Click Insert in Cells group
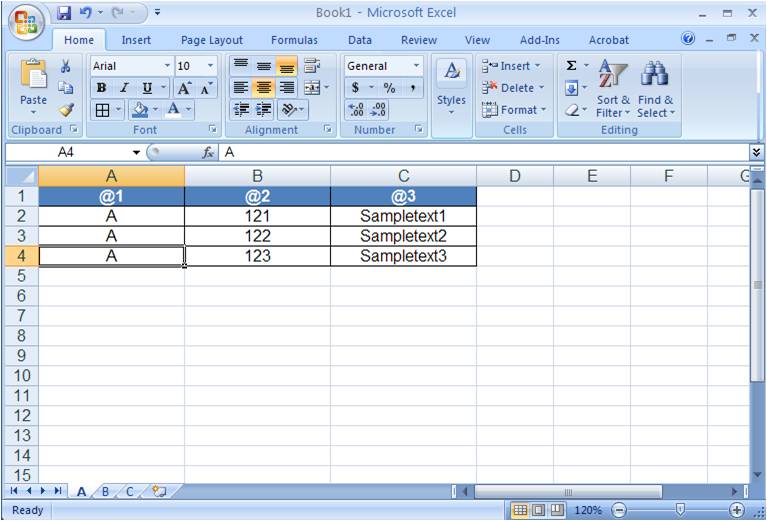767x521 pixels. tap(511, 66)
